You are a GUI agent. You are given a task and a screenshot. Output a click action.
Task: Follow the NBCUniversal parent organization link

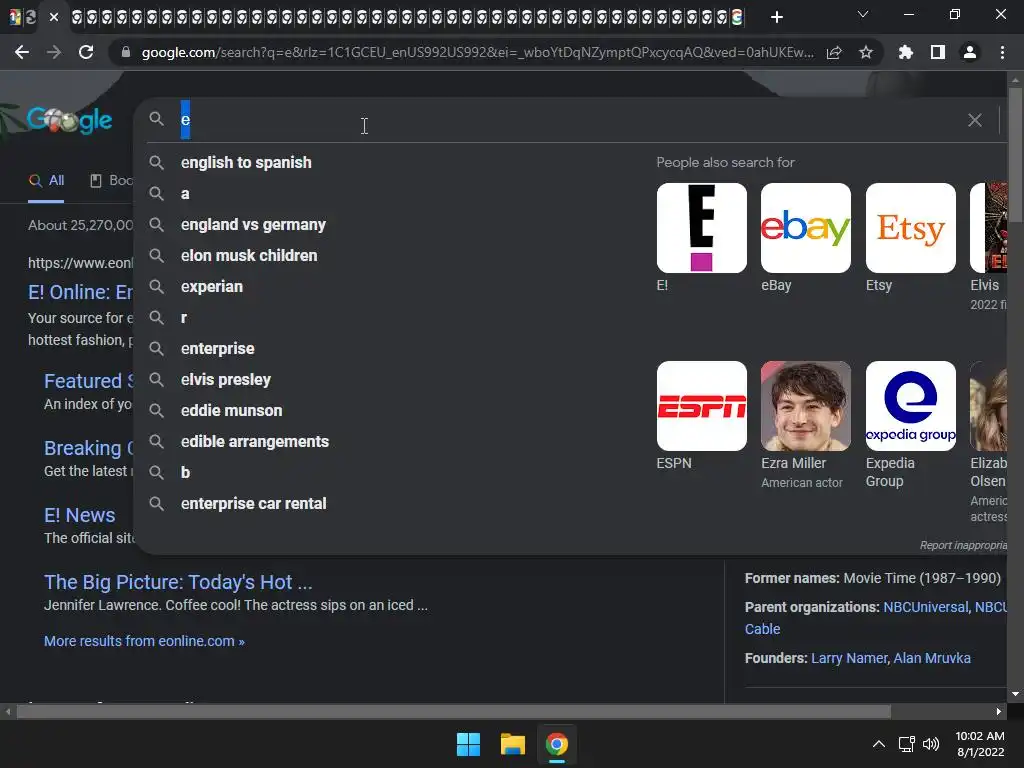[925, 607]
